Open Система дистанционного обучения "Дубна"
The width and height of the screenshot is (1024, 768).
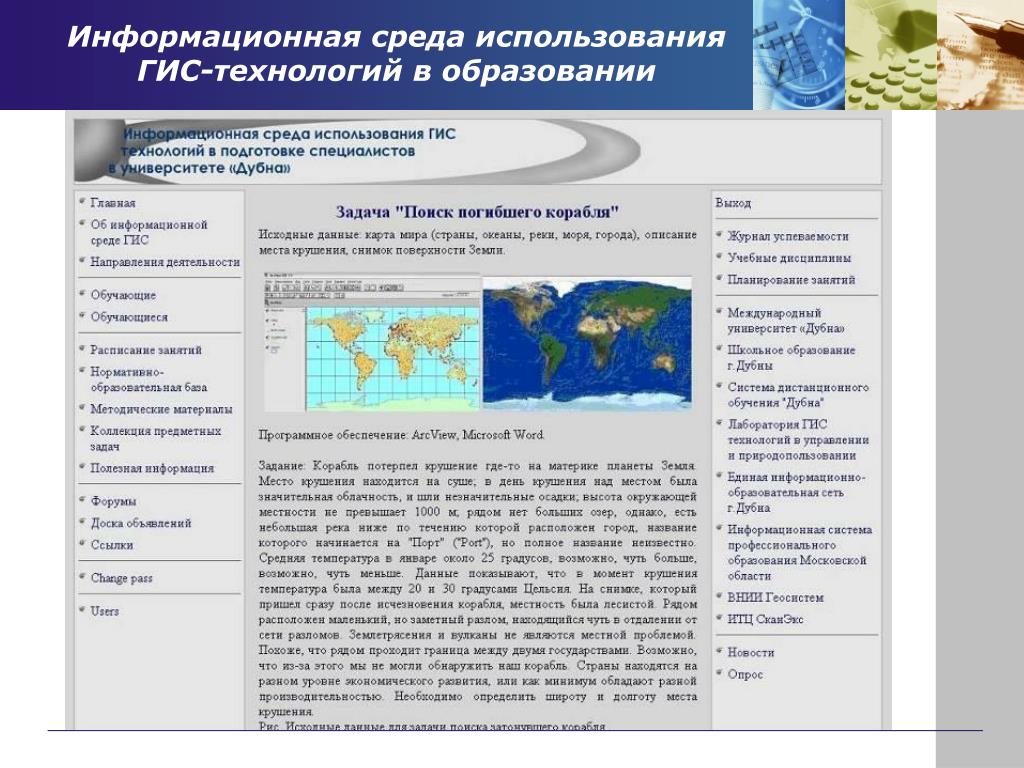pos(798,395)
